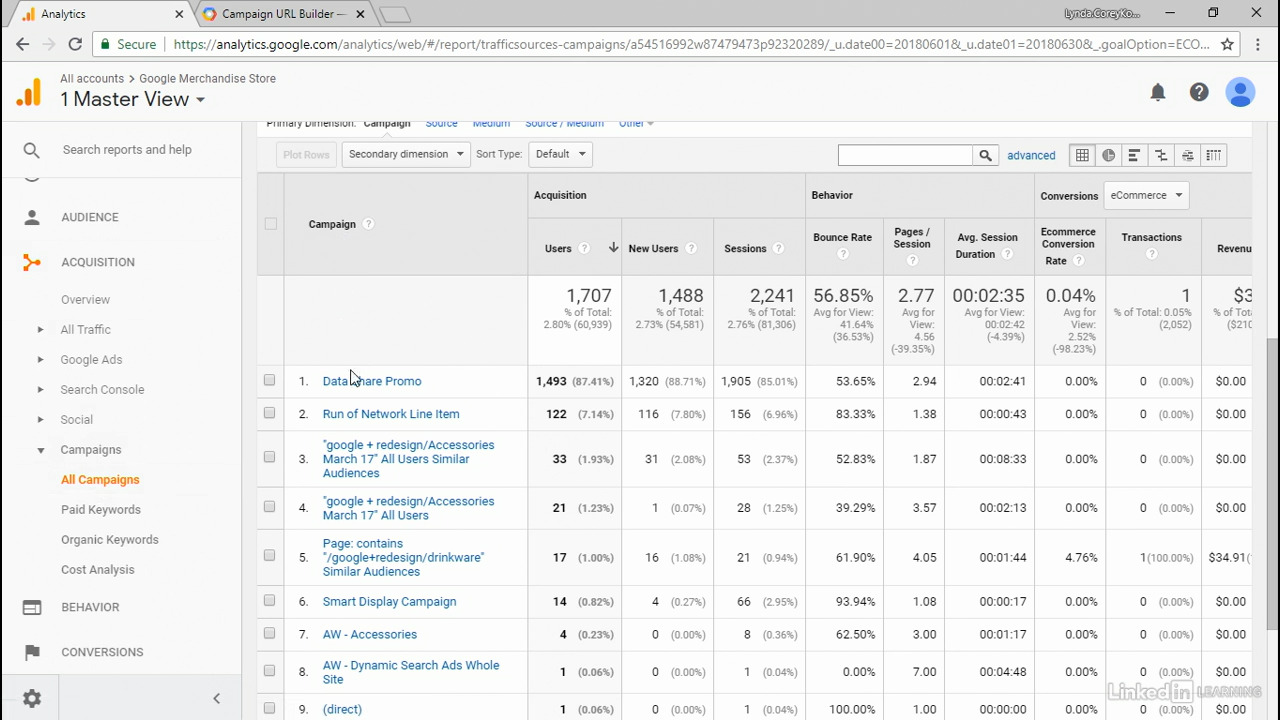Screen dimensions: 1280x720
Task: Open the 1 Master View selector
Action: (x=132, y=99)
